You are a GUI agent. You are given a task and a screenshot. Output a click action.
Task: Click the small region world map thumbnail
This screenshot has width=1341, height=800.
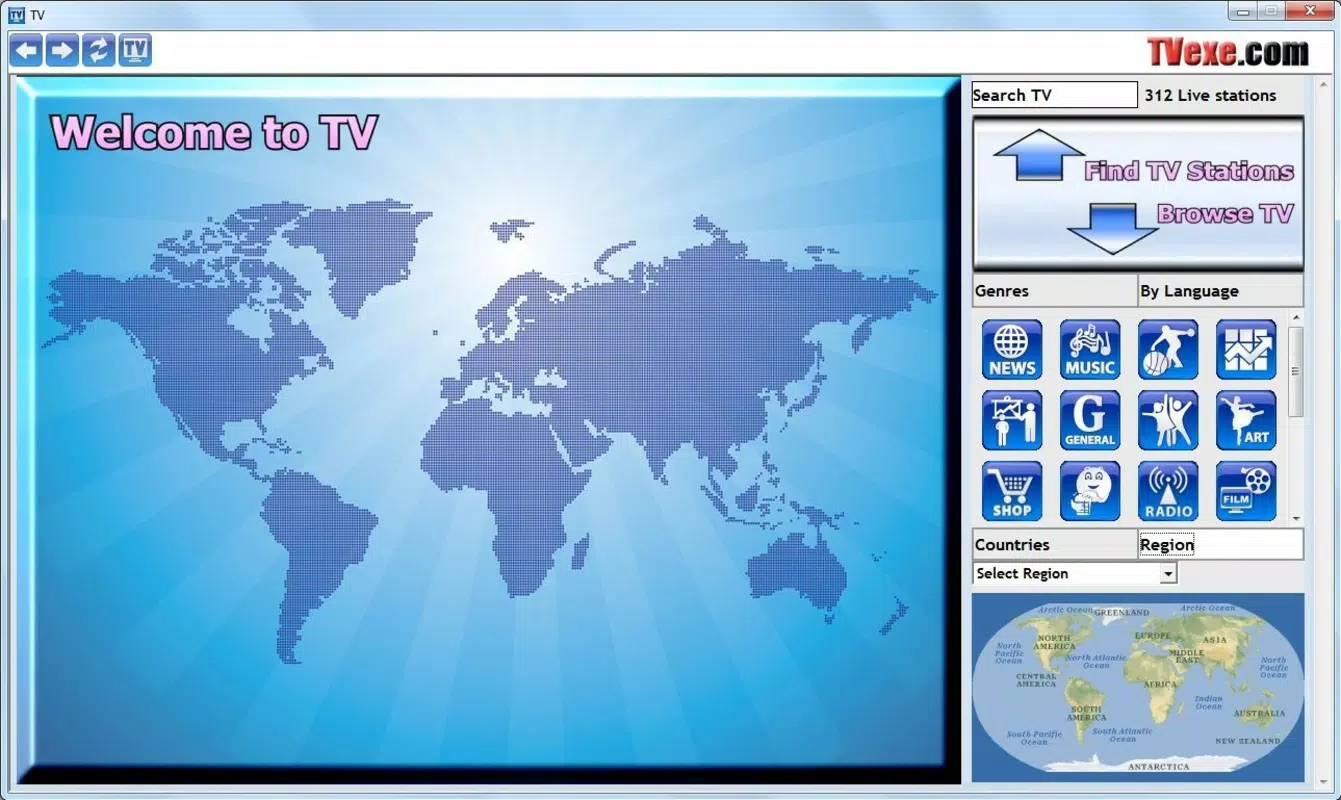pos(1138,687)
